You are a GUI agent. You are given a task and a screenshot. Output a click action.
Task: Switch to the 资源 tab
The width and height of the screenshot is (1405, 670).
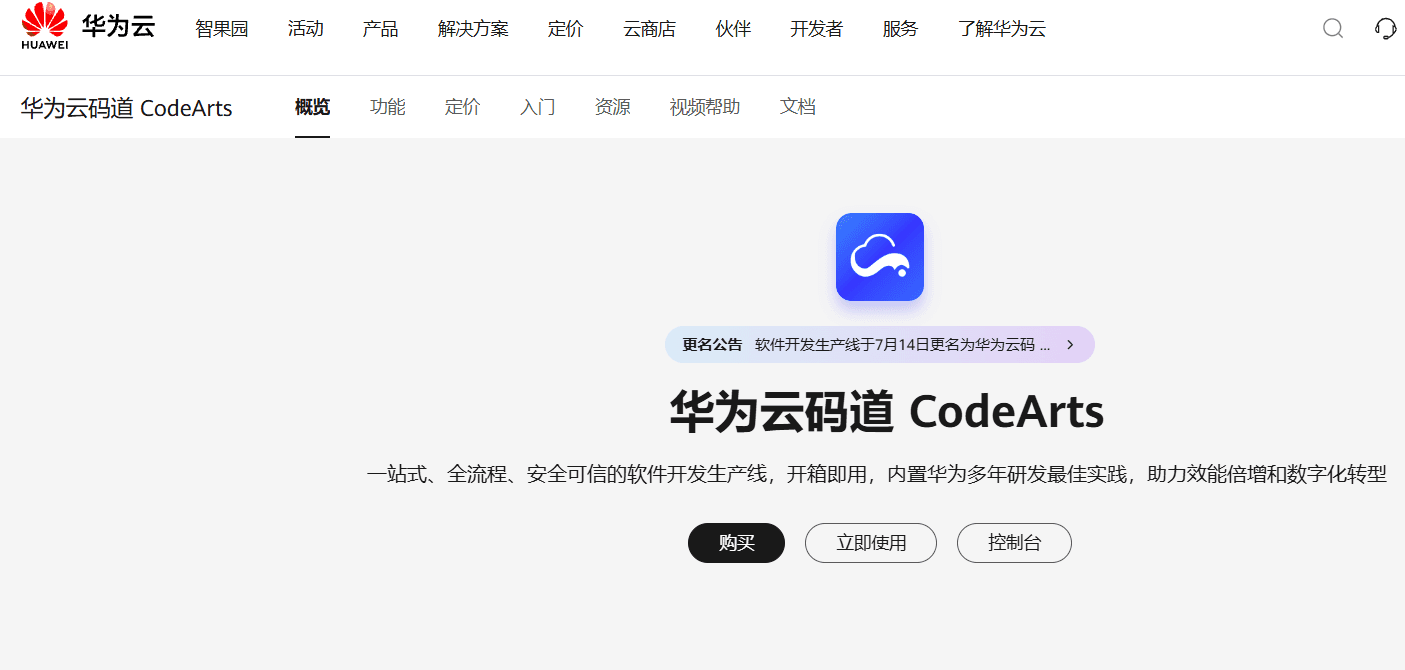612,107
